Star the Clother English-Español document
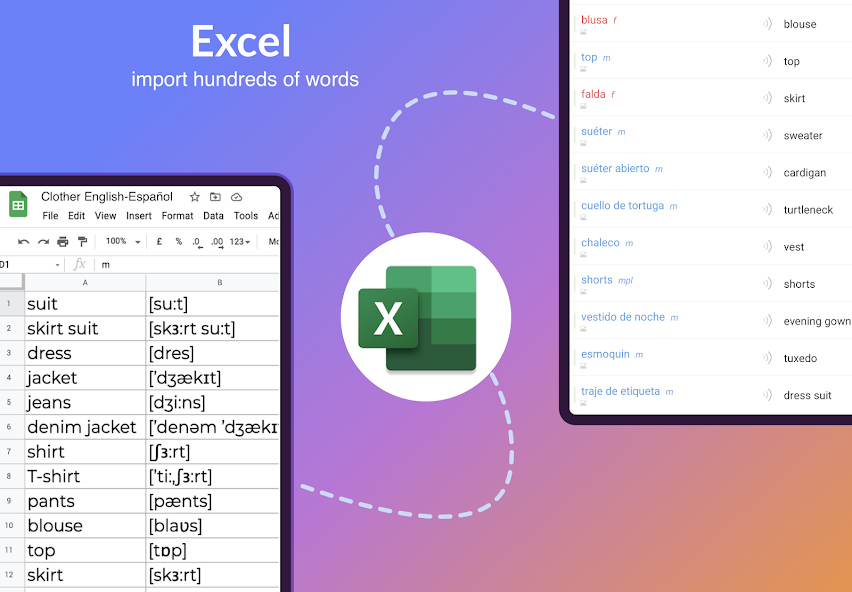This screenshot has height=592, width=852. point(195,197)
